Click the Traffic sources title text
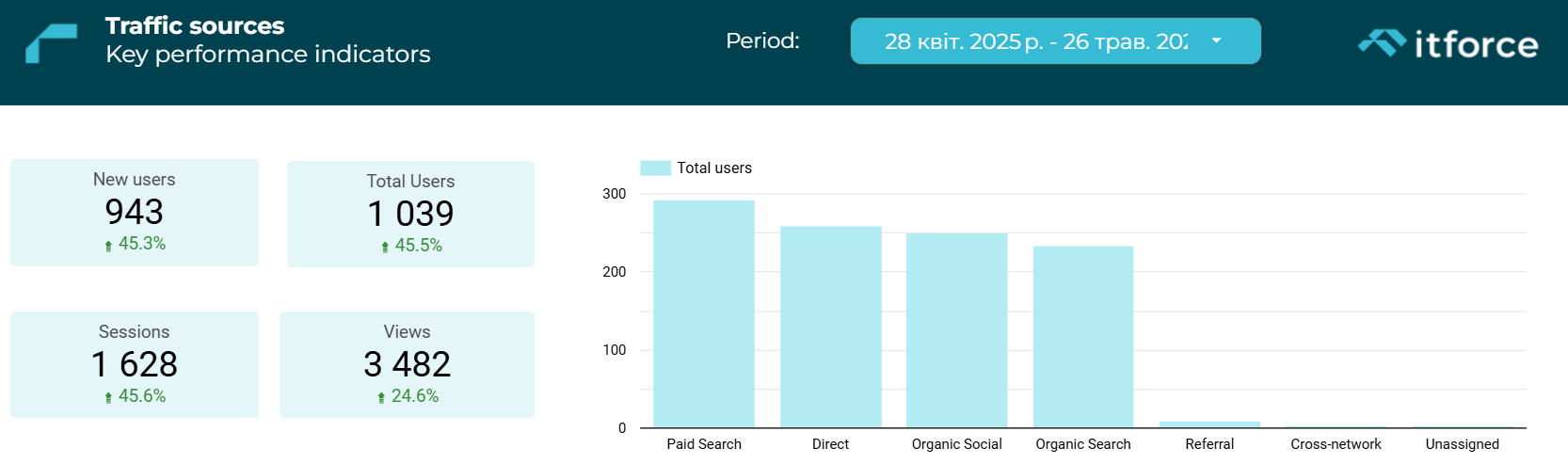This screenshot has width=1568, height=464. 195,25
